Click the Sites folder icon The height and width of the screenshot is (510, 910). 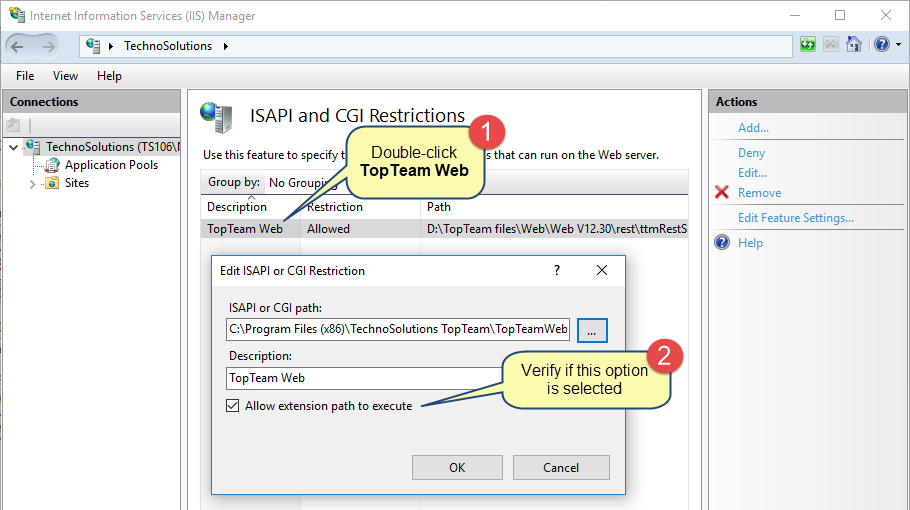pos(52,183)
